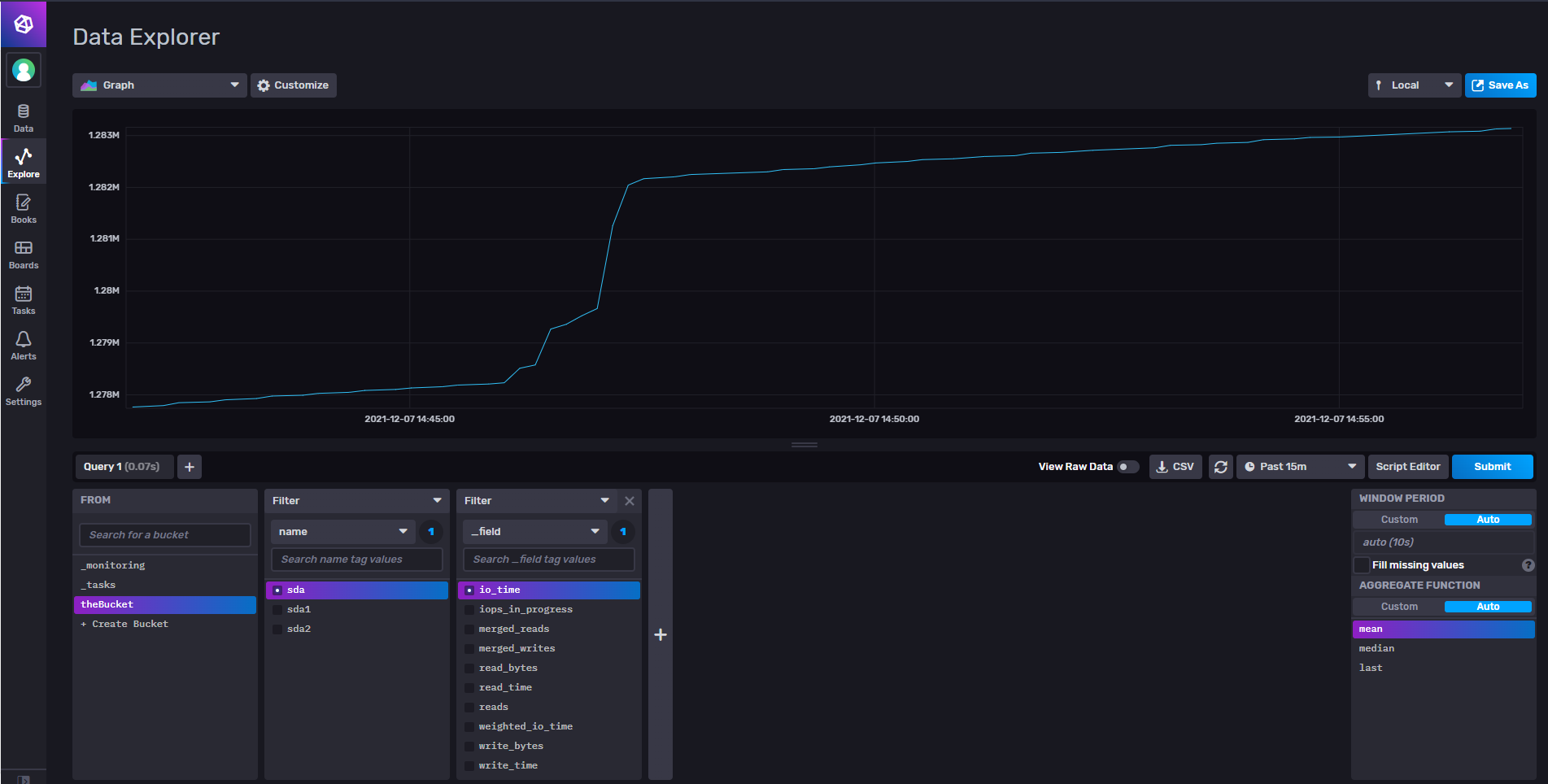1548x784 pixels.
Task: Select the Query 1 tab
Action: coord(122,467)
